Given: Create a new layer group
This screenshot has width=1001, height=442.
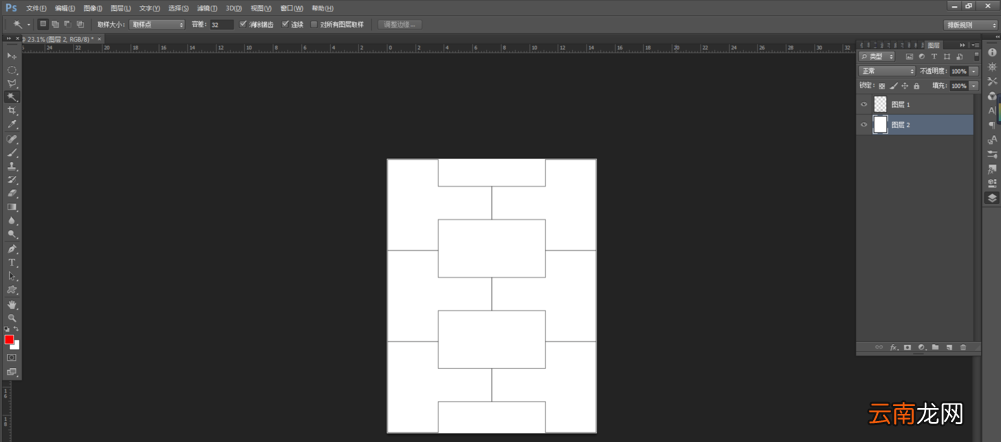Looking at the screenshot, I should 935,347.
